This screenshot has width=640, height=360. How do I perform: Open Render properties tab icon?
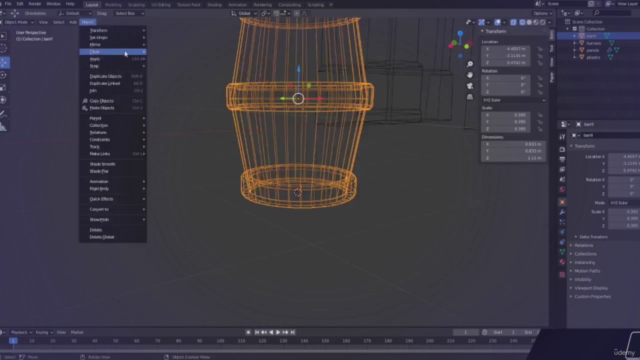click(562, 149)
